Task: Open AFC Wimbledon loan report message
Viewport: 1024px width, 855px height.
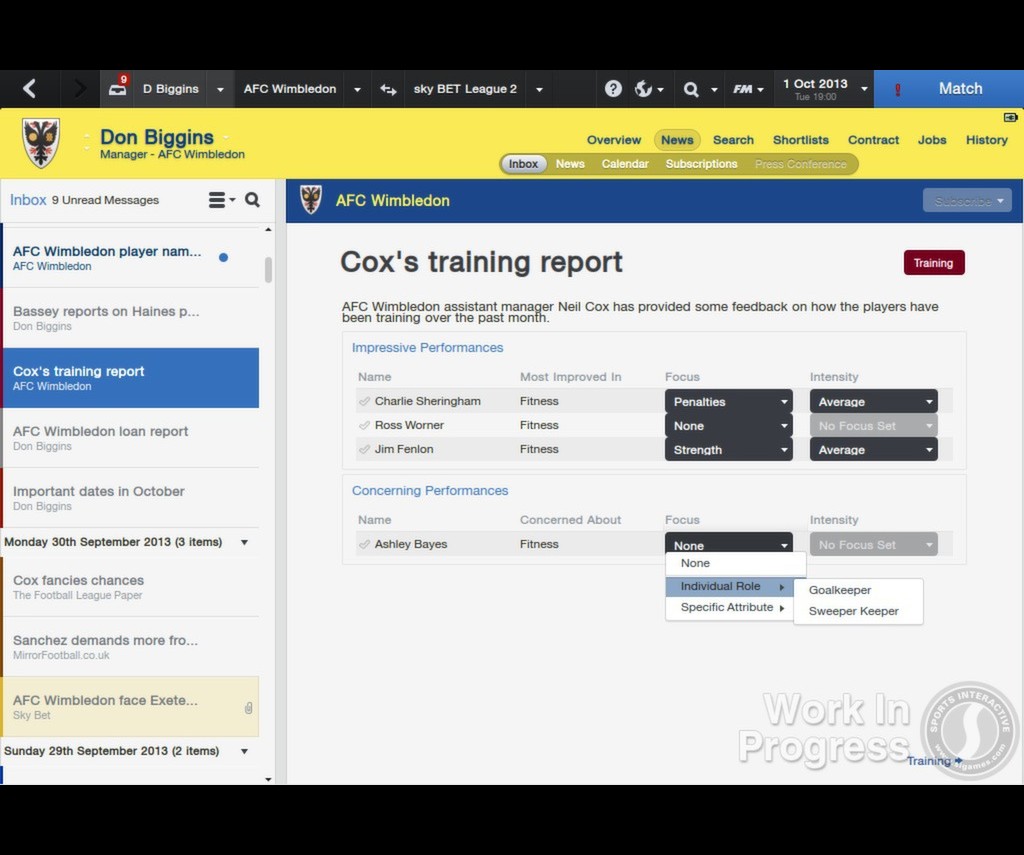Action: [x=131, y=438]
